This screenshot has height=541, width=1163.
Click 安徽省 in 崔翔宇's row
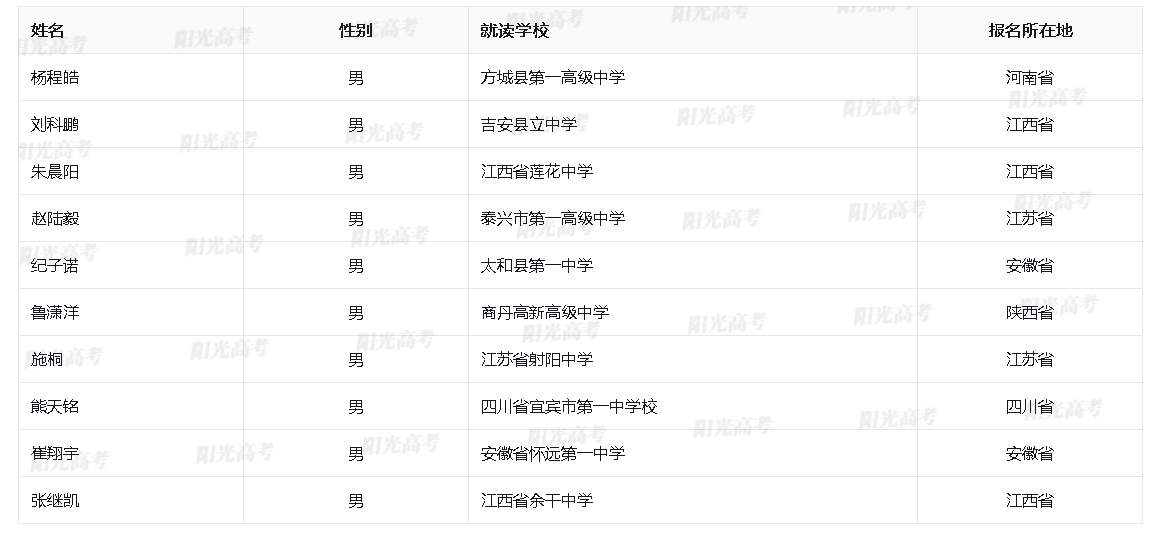click(x=1030, y=453)
